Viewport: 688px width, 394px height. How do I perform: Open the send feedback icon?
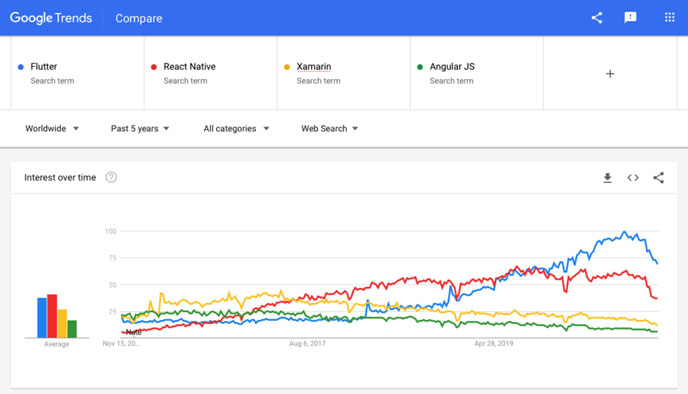[630, 18]
